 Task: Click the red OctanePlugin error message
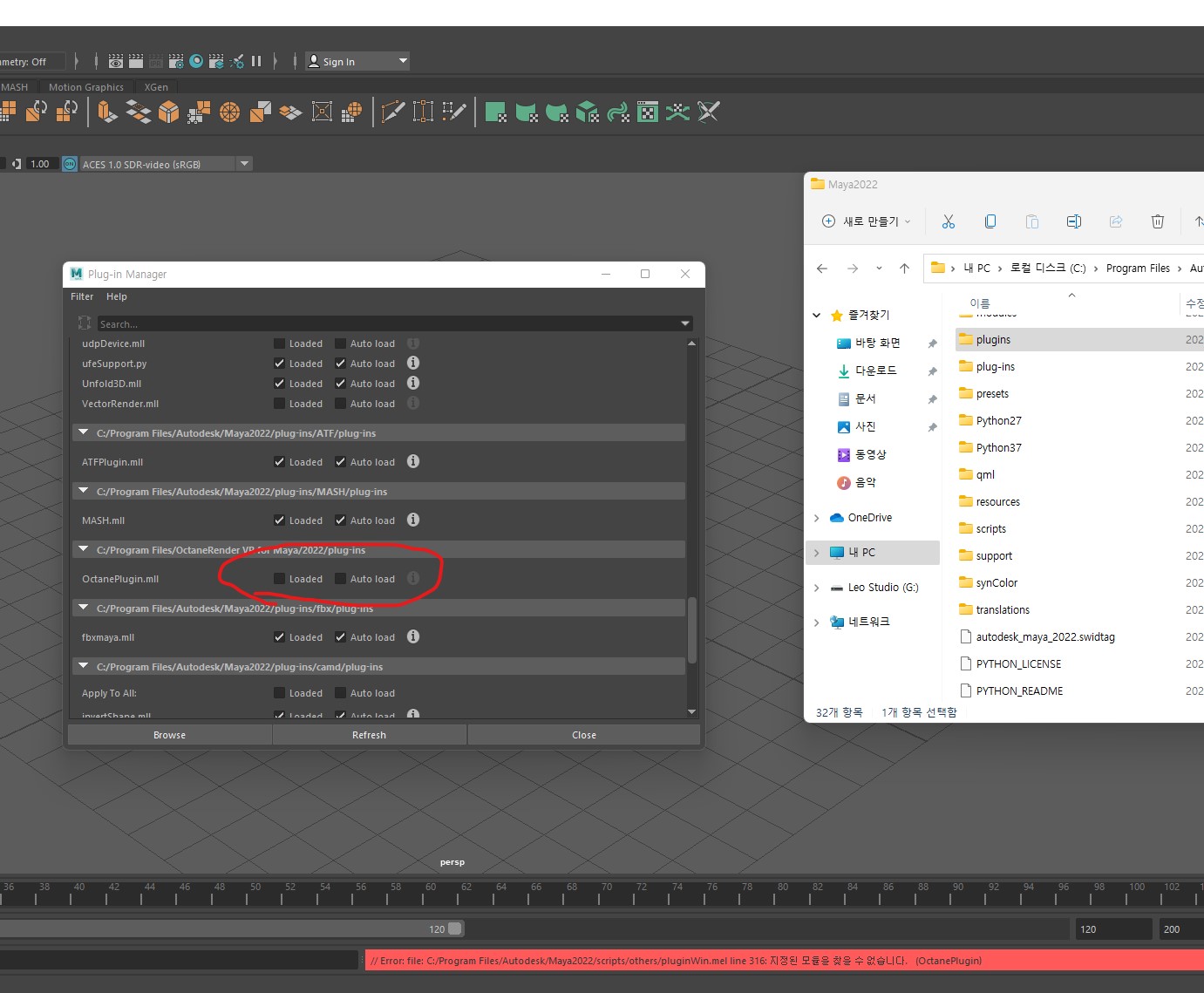pyautogui.click(x=784, y=961)
